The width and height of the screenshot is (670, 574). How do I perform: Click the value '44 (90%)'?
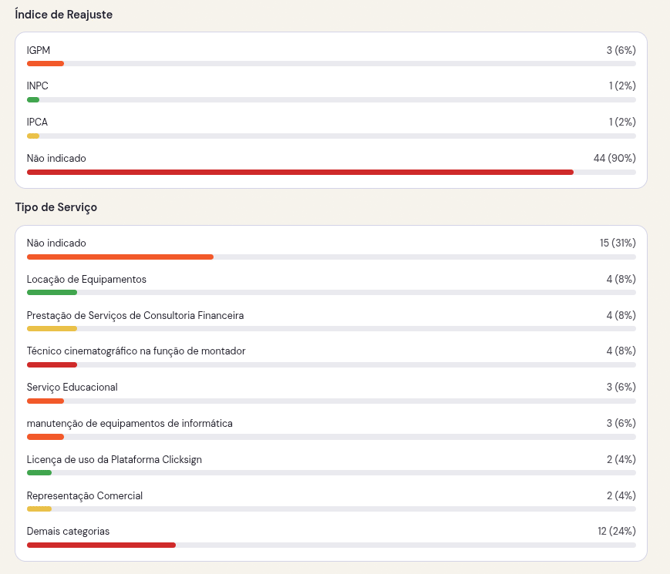coord(614,158)
